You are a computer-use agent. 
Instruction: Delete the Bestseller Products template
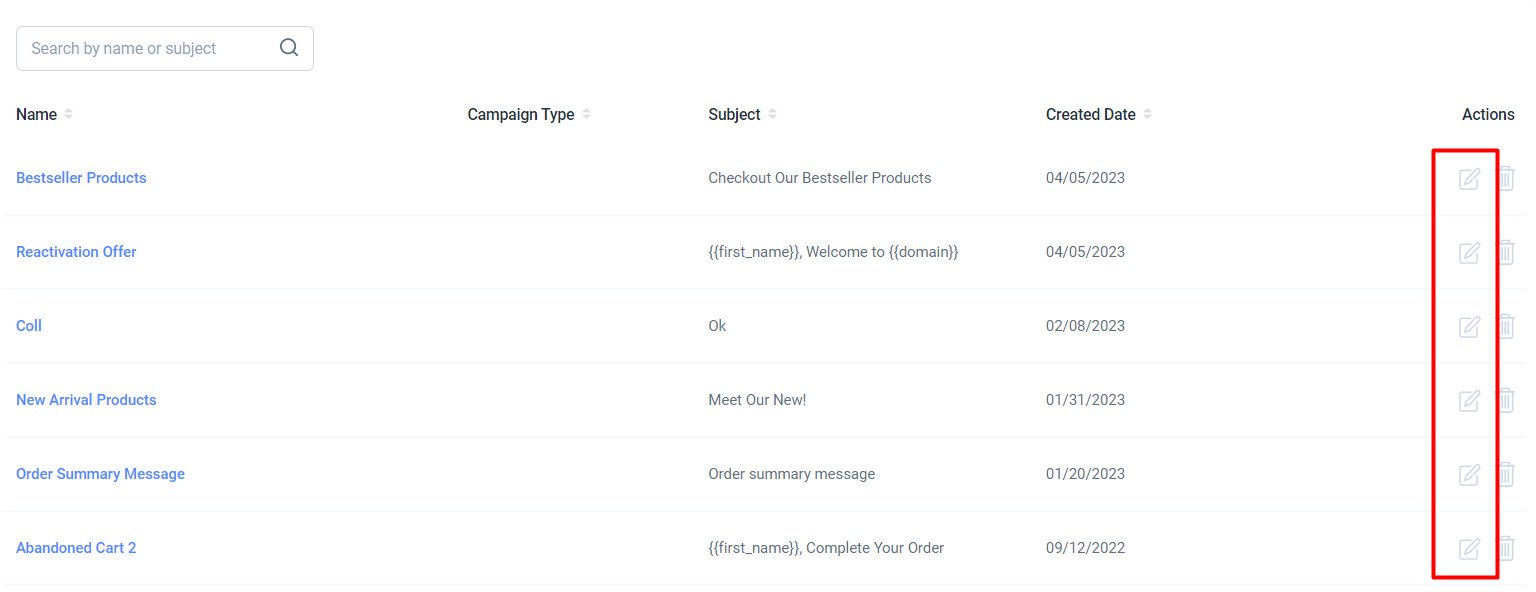click(1506, 179)
